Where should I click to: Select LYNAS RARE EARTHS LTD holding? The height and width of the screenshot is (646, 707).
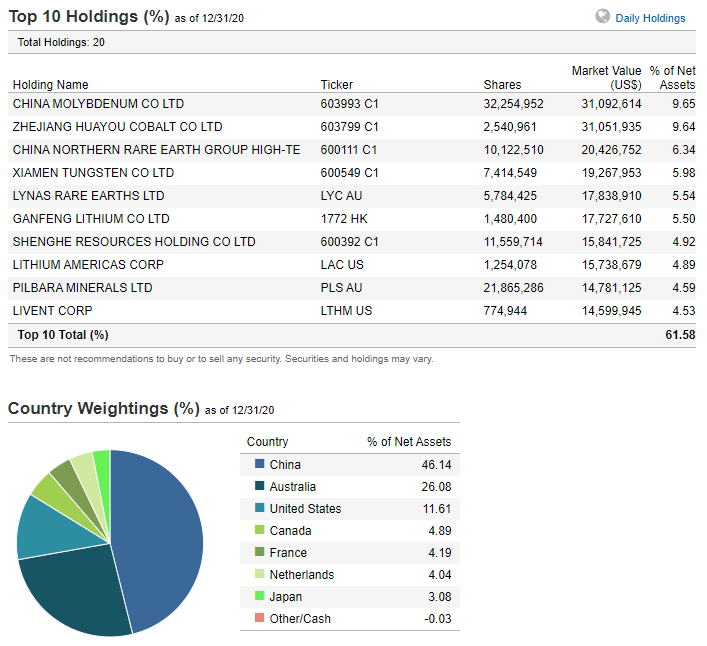(x=88, y=196)
